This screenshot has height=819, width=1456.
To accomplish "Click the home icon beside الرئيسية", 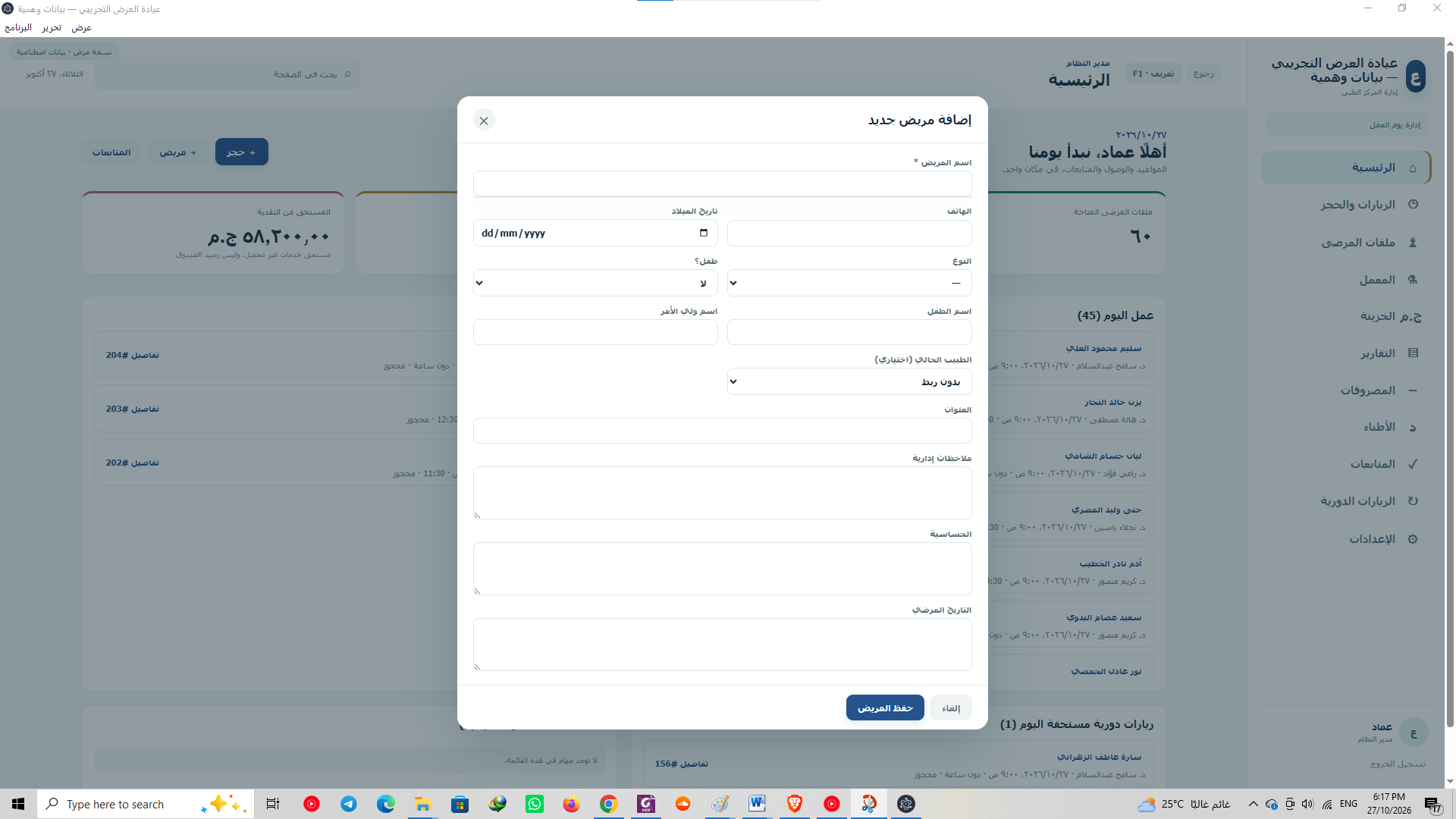I will point(1413,168).
